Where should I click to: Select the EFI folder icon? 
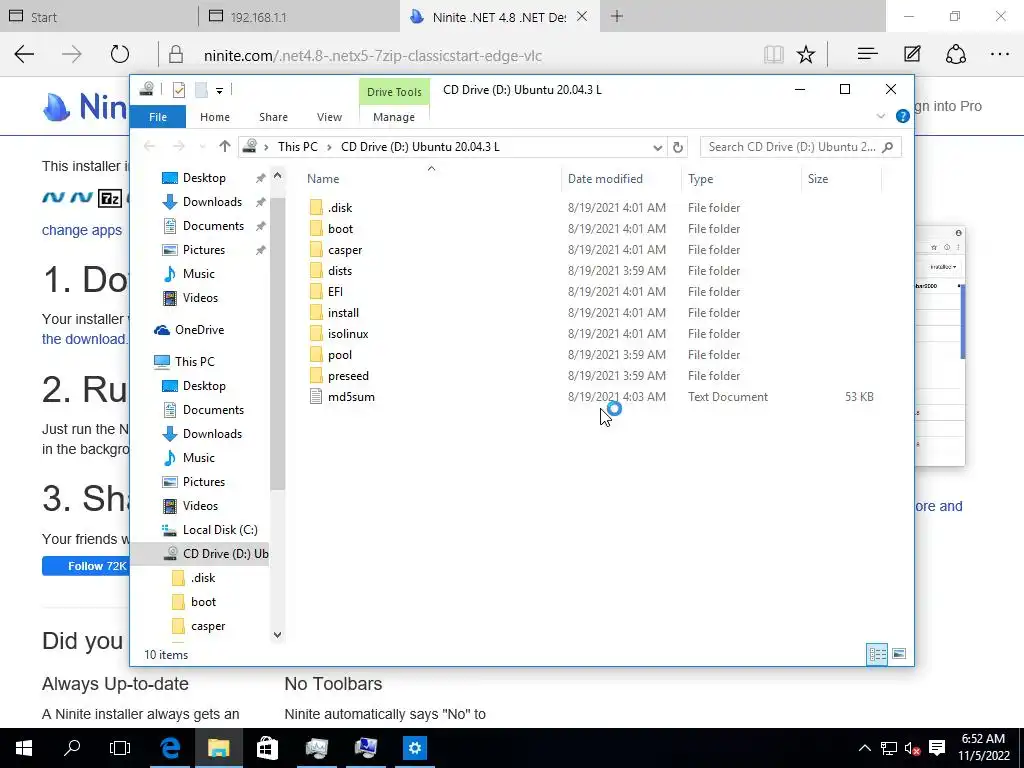tap(316, 291)
